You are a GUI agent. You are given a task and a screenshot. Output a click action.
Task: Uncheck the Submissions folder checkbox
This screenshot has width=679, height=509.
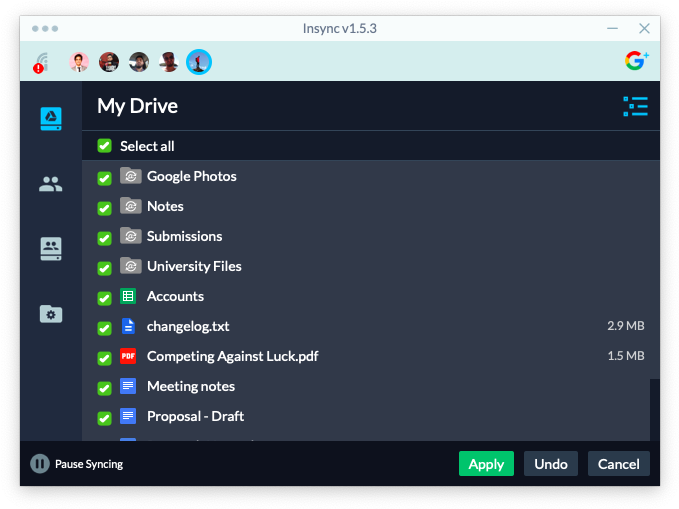point(104,238)
